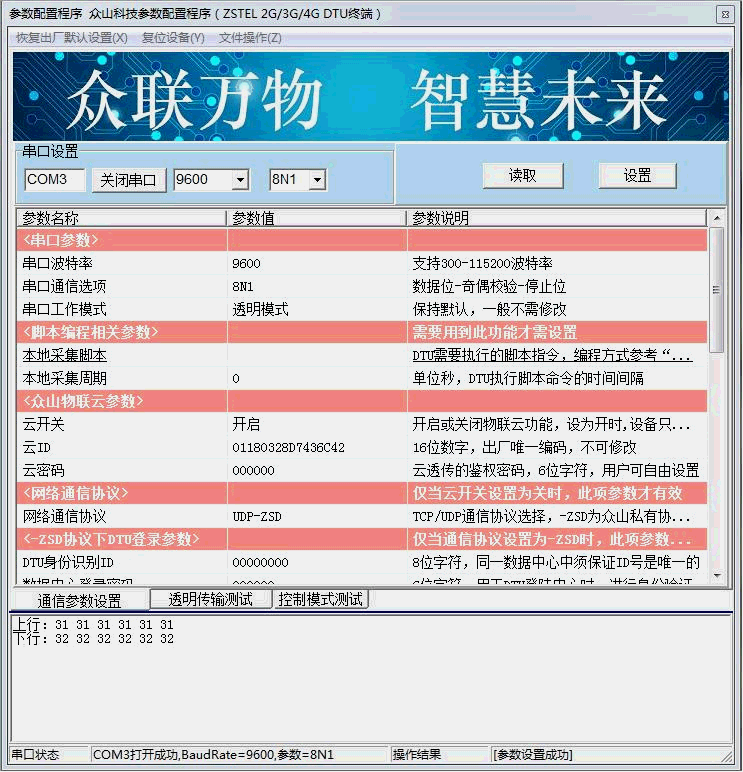This screenshot has width=743, height=772.
Task: Click the <脚本编程相关参数> section header
Action: [362, 332]
